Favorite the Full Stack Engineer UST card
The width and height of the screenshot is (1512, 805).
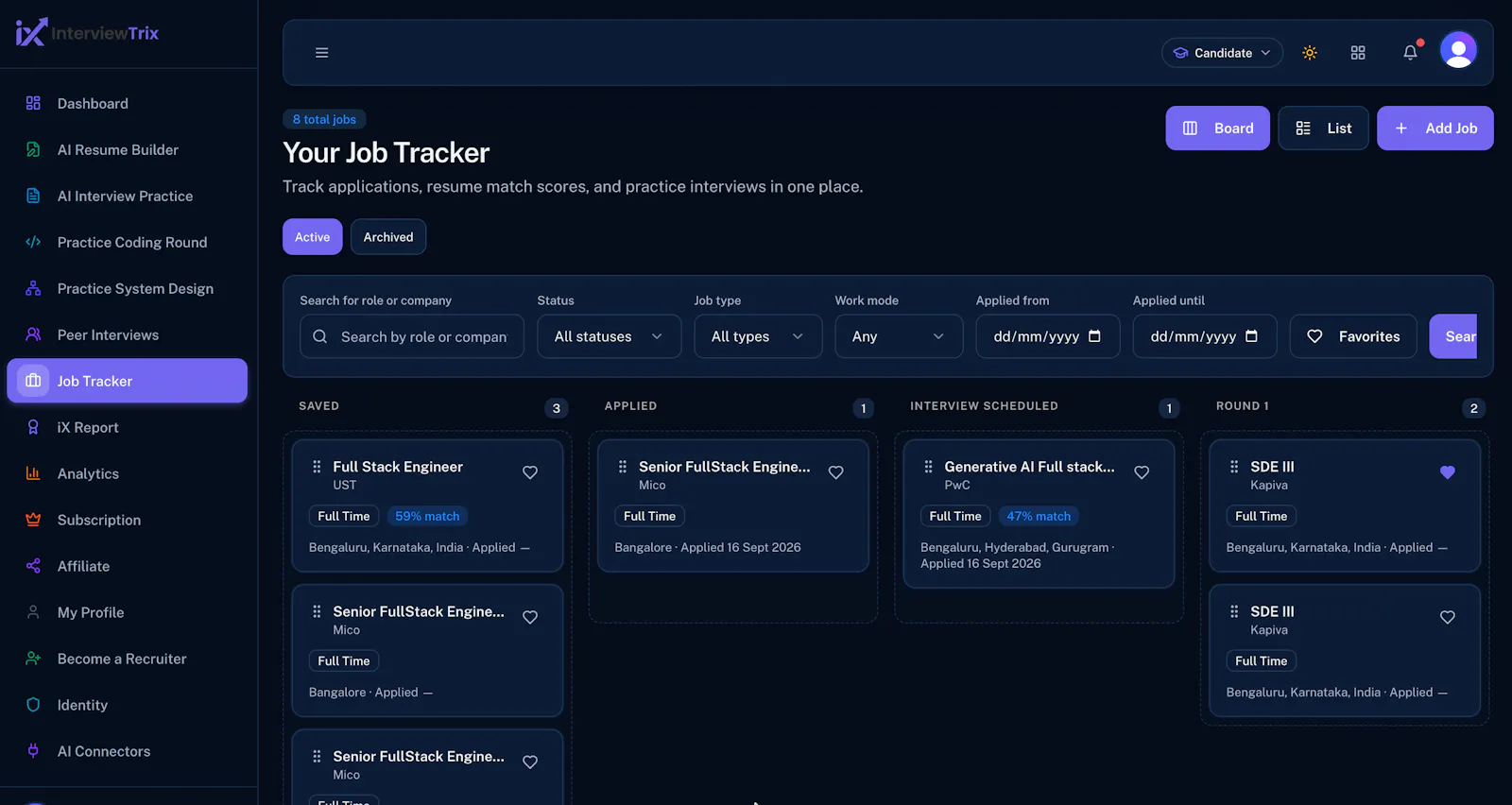tap(530, 472)
